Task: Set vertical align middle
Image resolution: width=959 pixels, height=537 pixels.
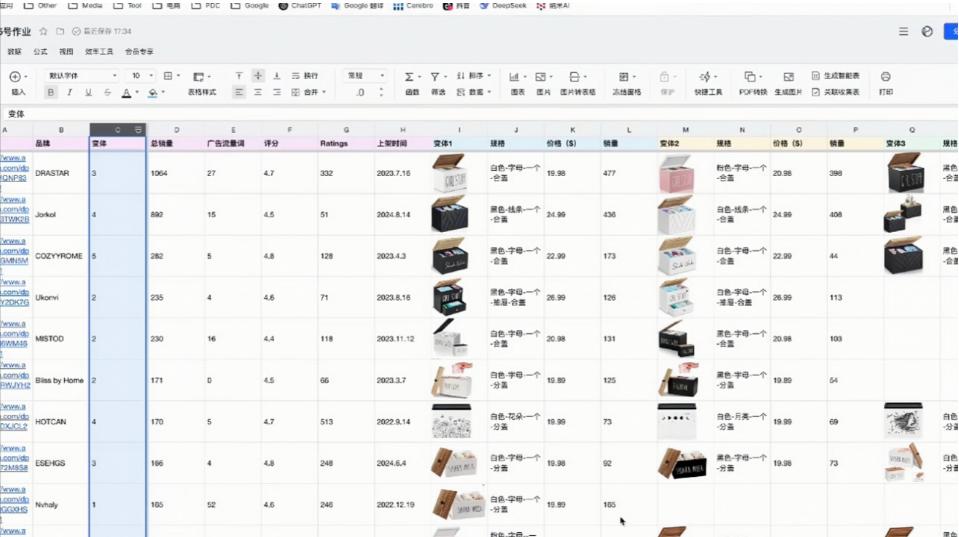Action: click(258, 76)
